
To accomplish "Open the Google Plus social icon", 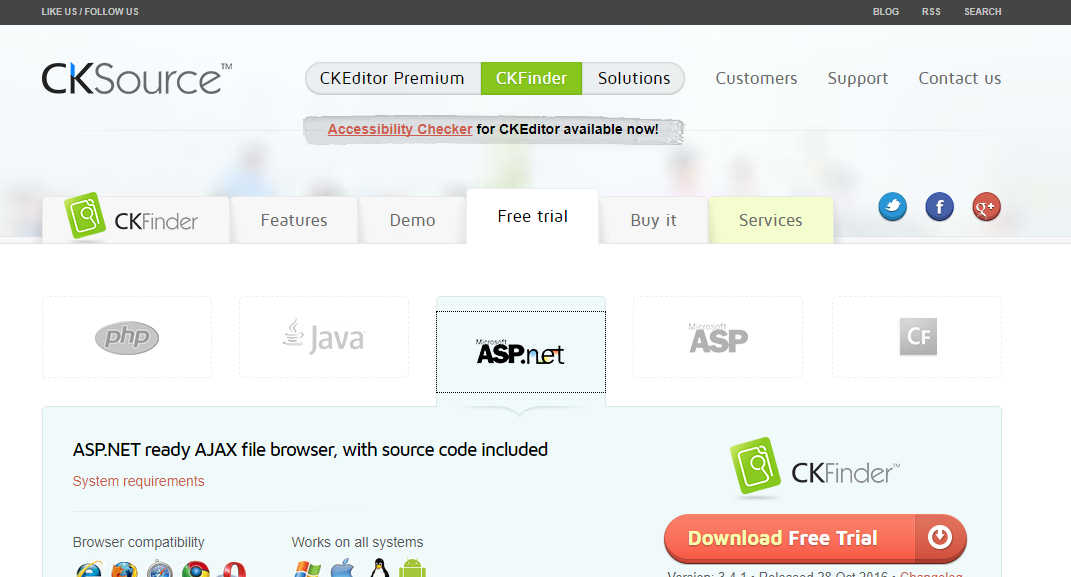I will coord(986,207).
